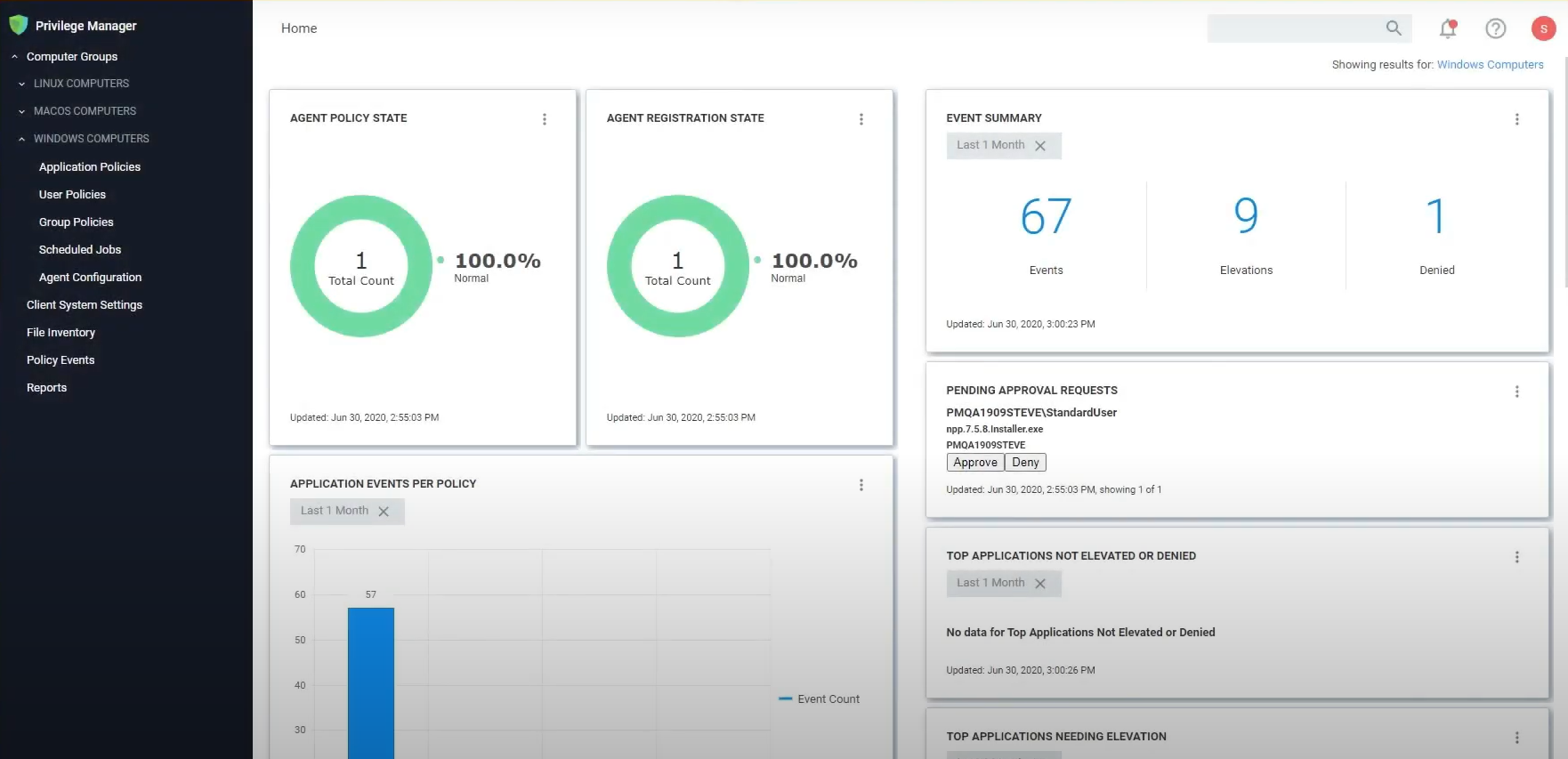The image size is (1568, 759).
Task: Open Event Summary widget options menu
Action: pos(1516,119)
